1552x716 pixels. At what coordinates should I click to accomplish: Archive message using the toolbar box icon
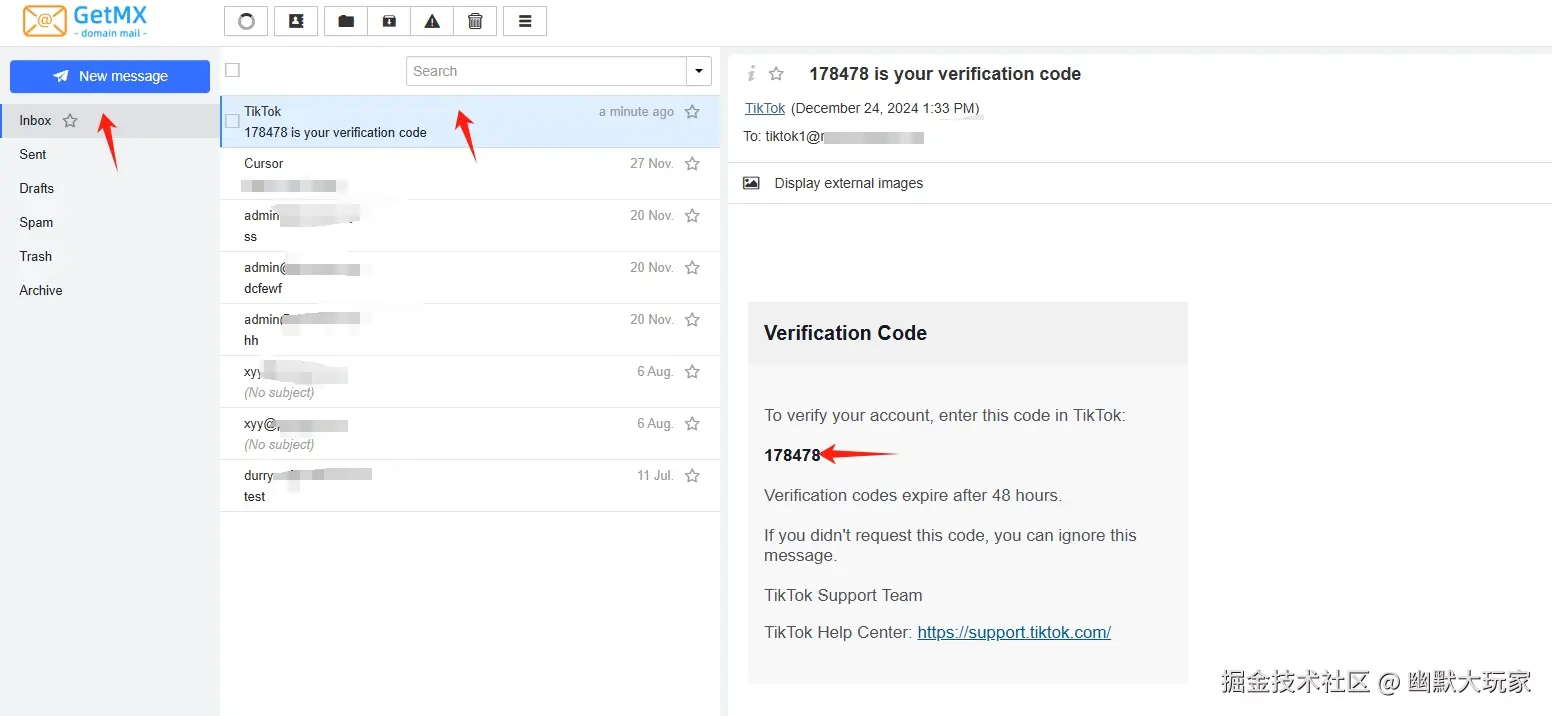389,21
